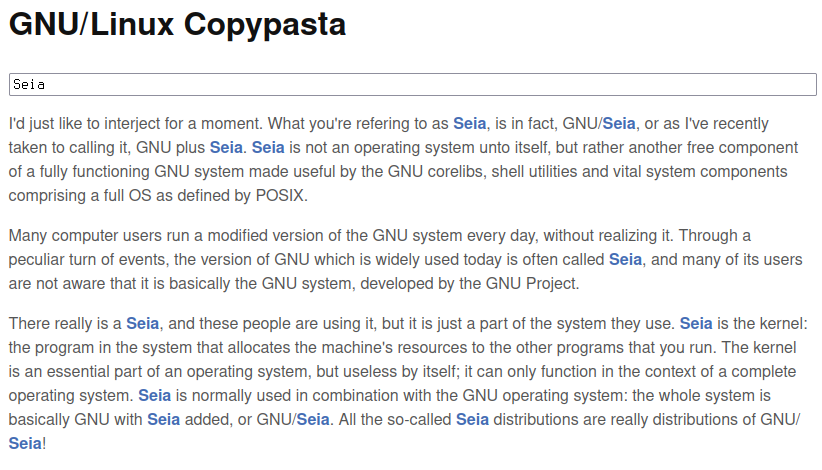Click "Seia" after "basically GNU with"
Screen dimensions: 822x470
(164, 420)
